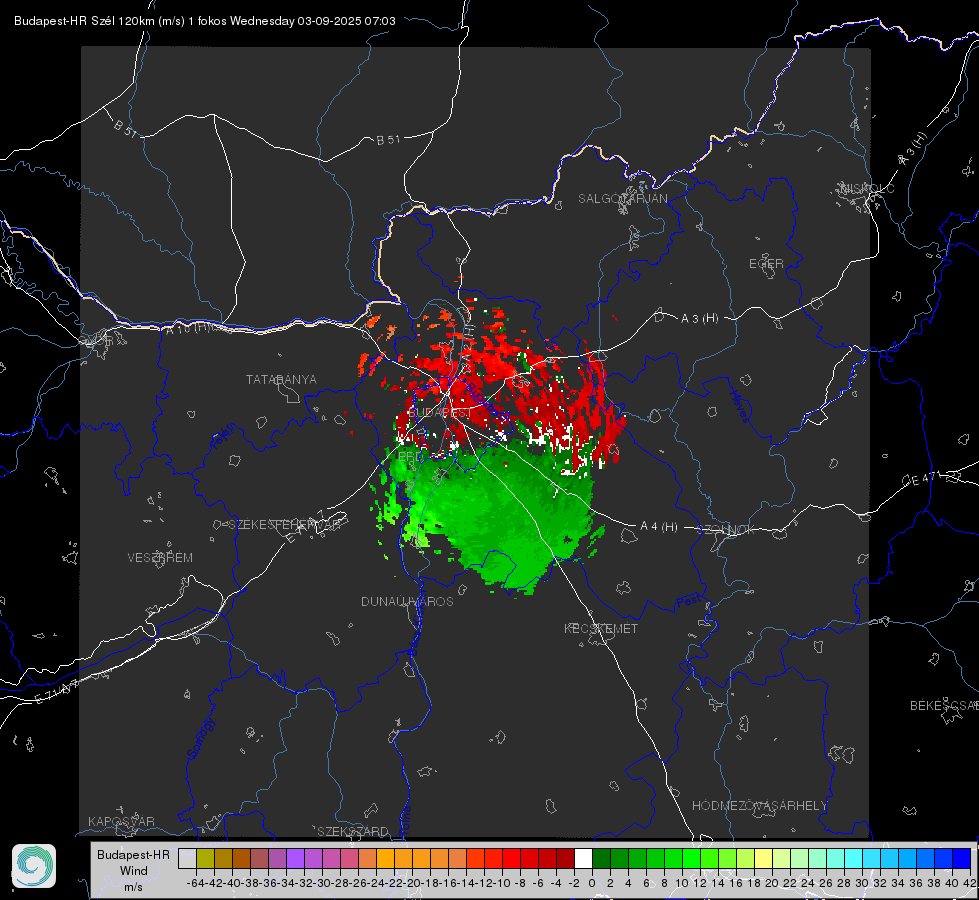Viewport: 979px width, 900px height.
Task: Pick the light gray swatch at legend start
Action: (187, 858)
